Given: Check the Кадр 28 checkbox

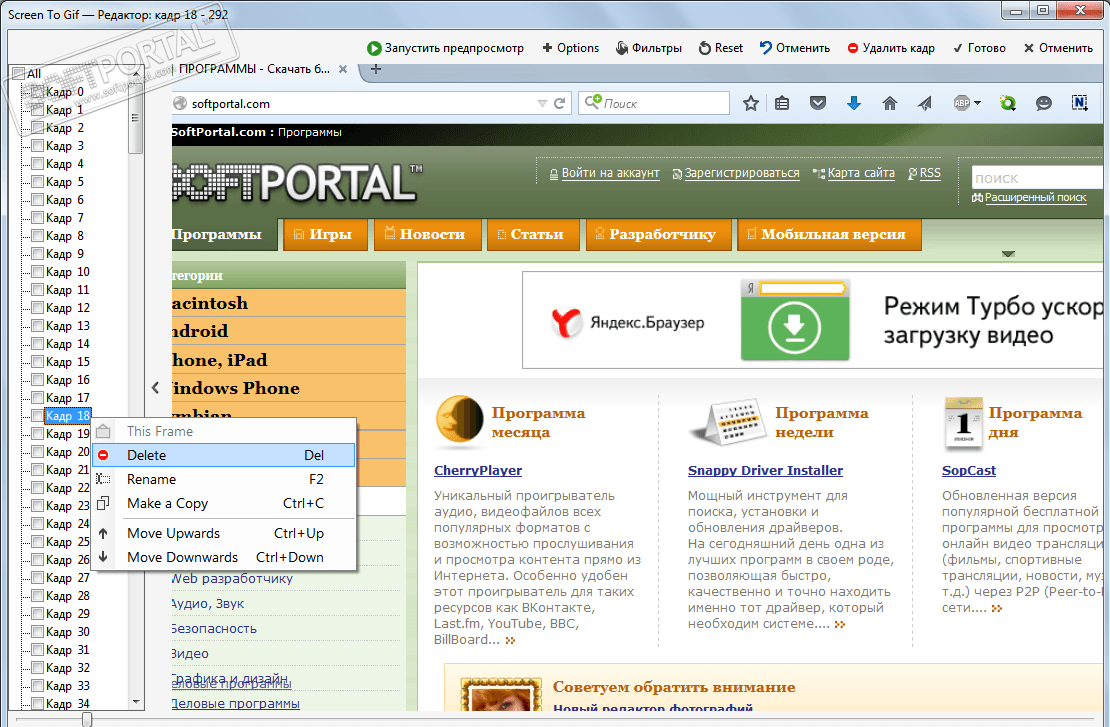Looking at the screenshot, I should pos(38,596).
